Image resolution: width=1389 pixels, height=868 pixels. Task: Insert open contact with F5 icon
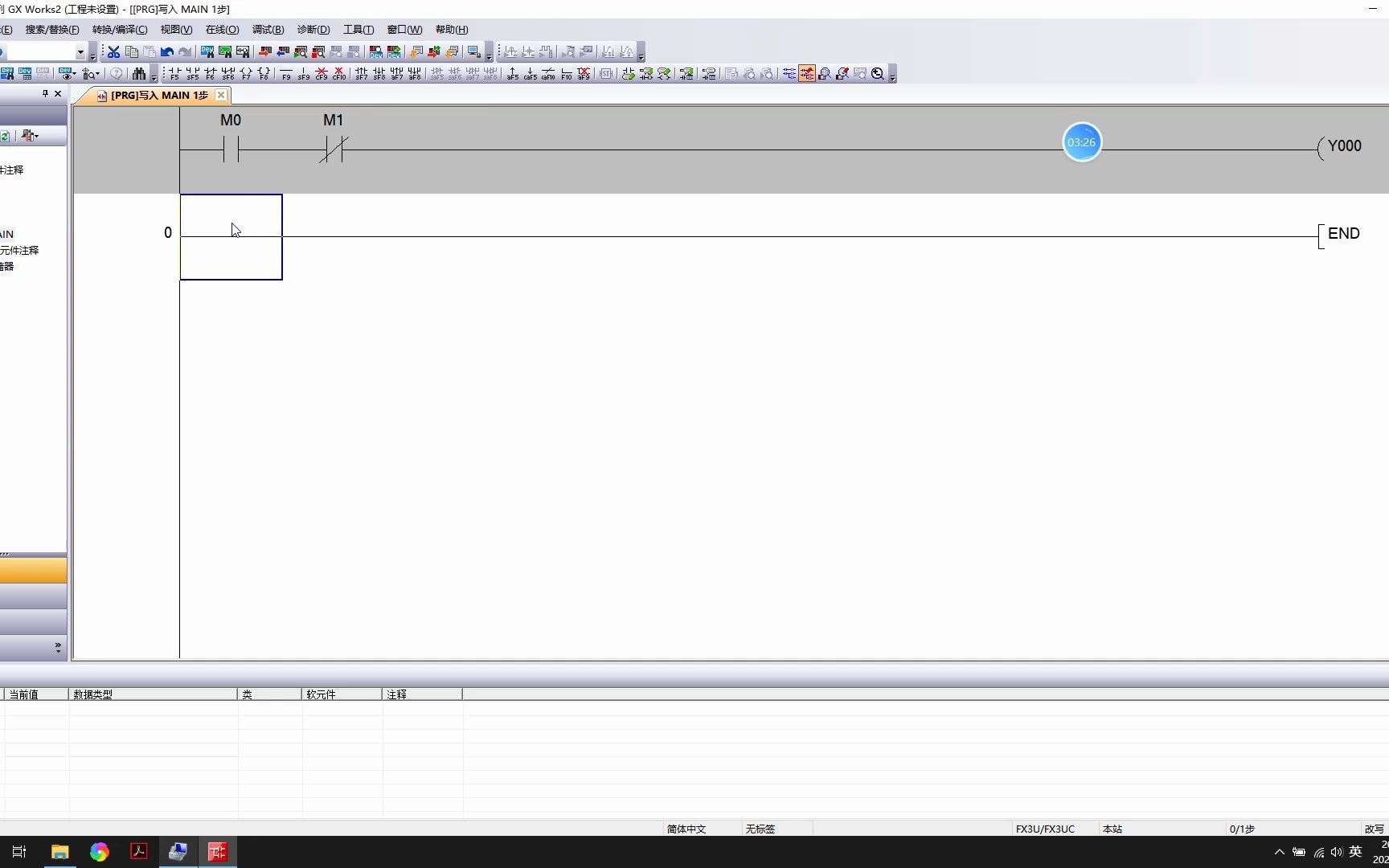tap(174, 74)
